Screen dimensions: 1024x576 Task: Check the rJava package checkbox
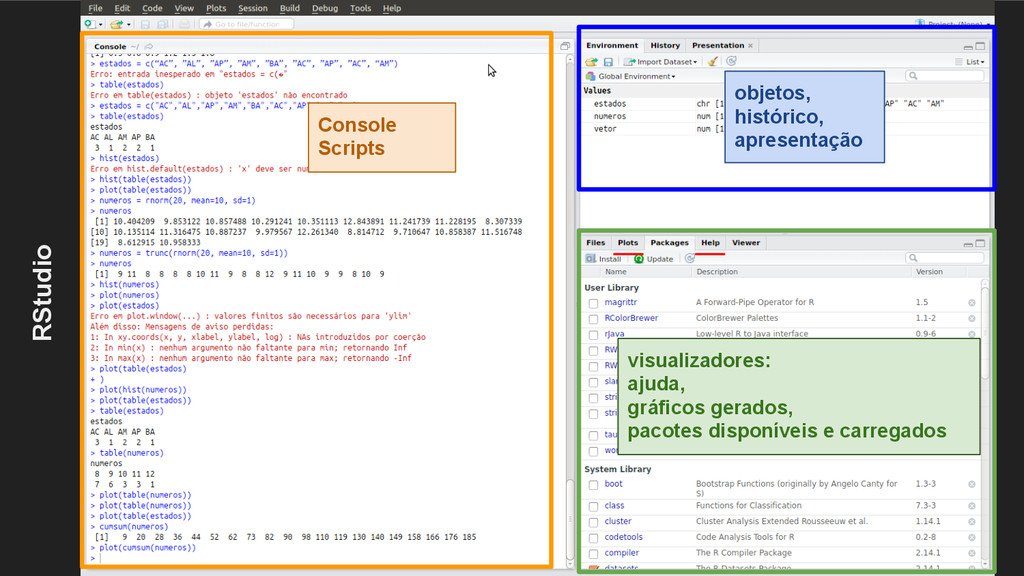pyautogui.click(x=593, y=334)
